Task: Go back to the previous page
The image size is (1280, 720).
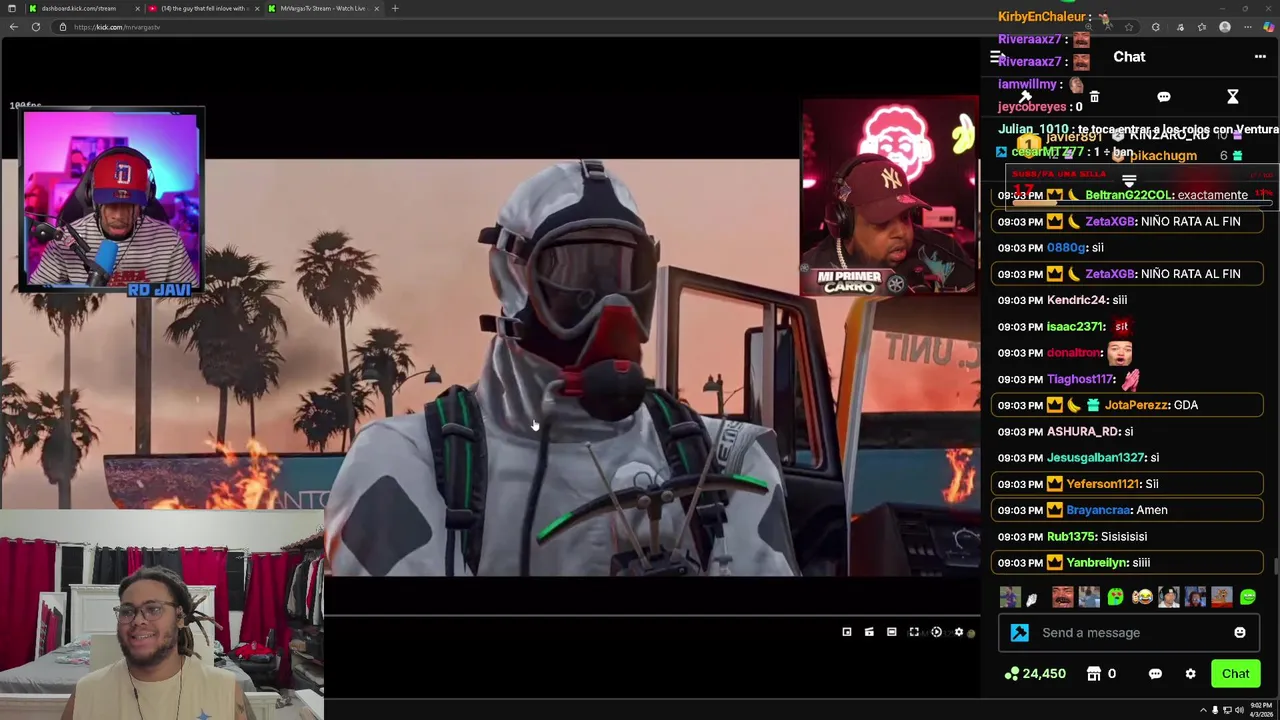Action: (13, 27)
